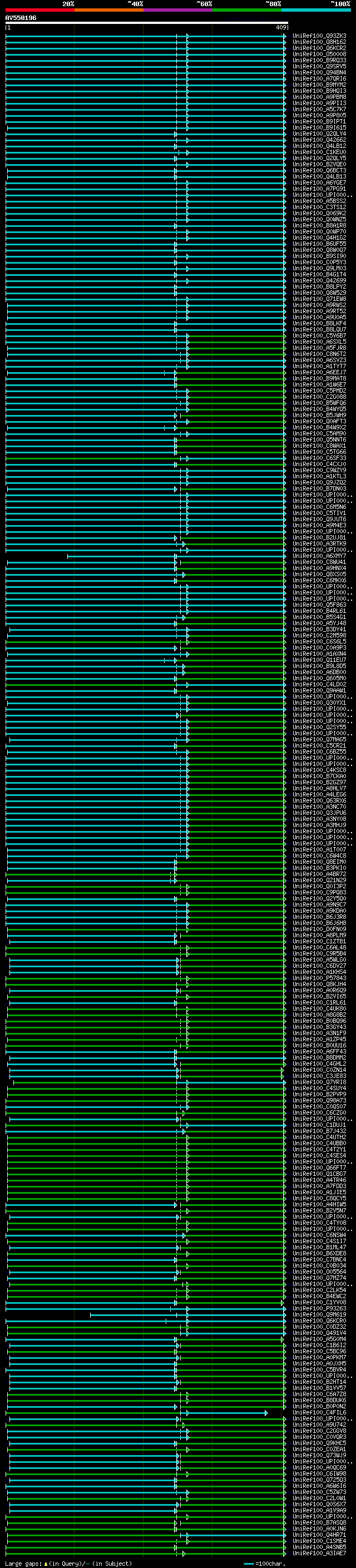
Task: Click the UniRef100_A6YGE7 entry
Action: pyautogui.click(x=319, y=182)
